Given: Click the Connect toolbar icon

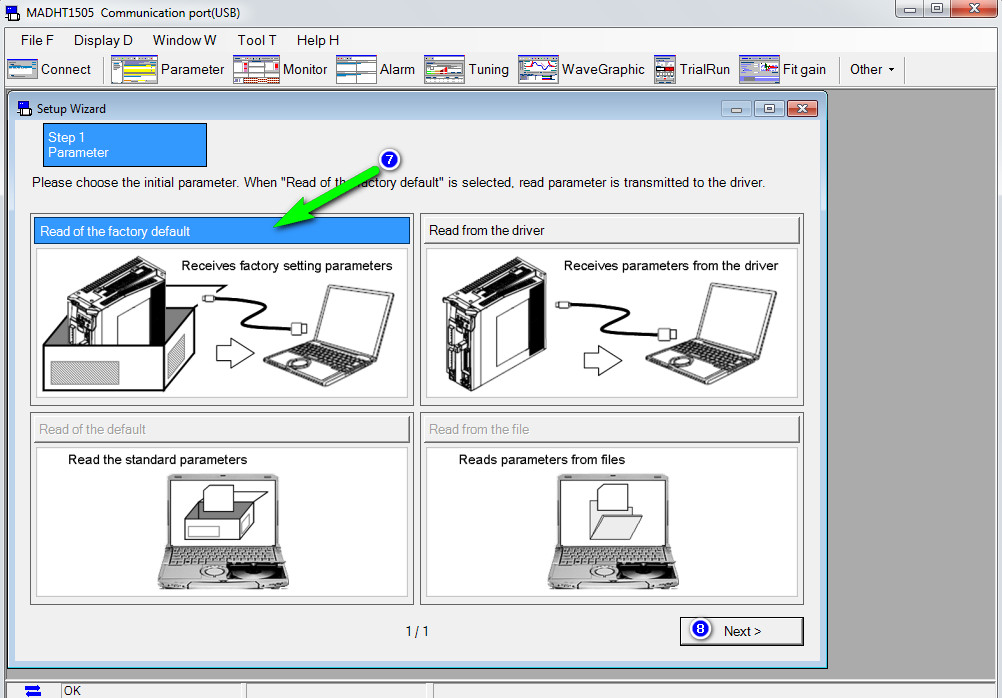Looking at the screenshot, I should click(22, 69).
